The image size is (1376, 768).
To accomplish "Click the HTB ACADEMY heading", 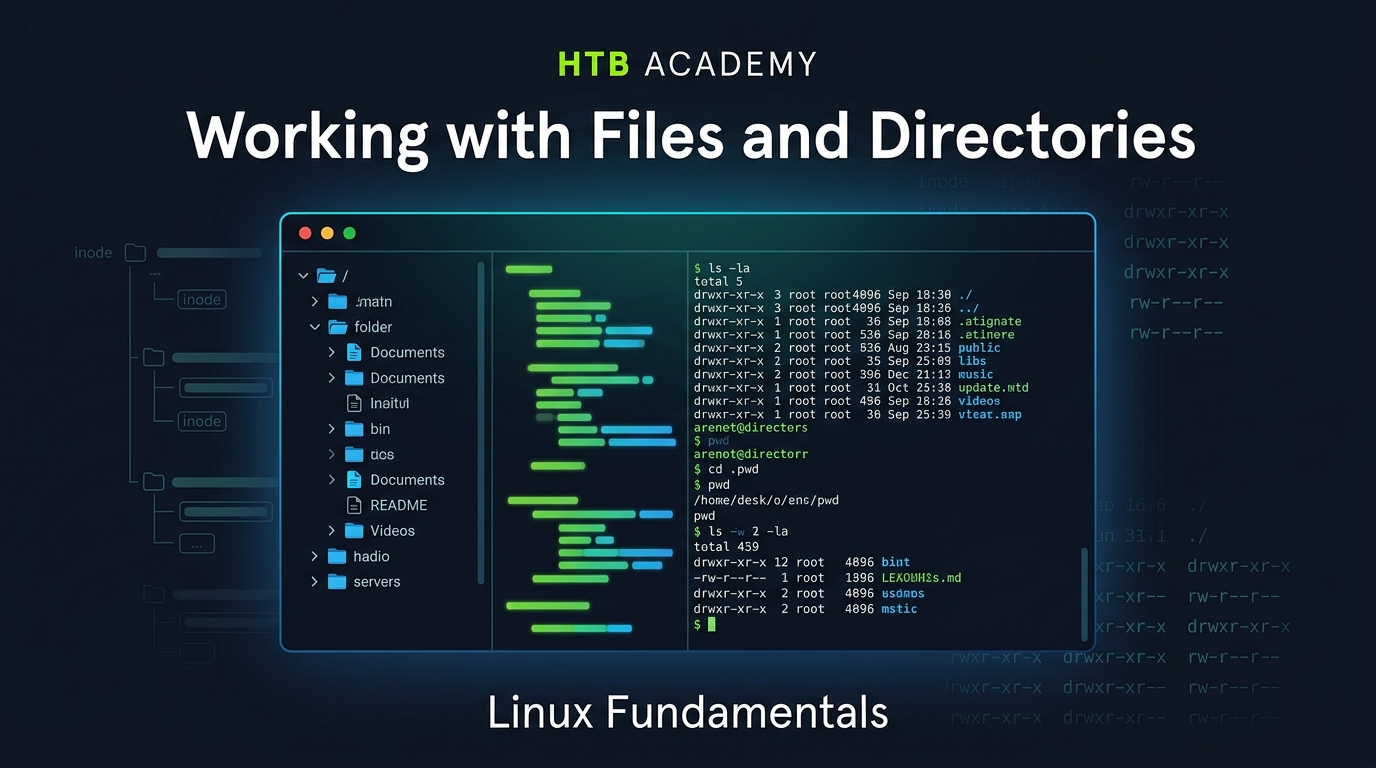I will pyautogui.click(x=688, y=64).
